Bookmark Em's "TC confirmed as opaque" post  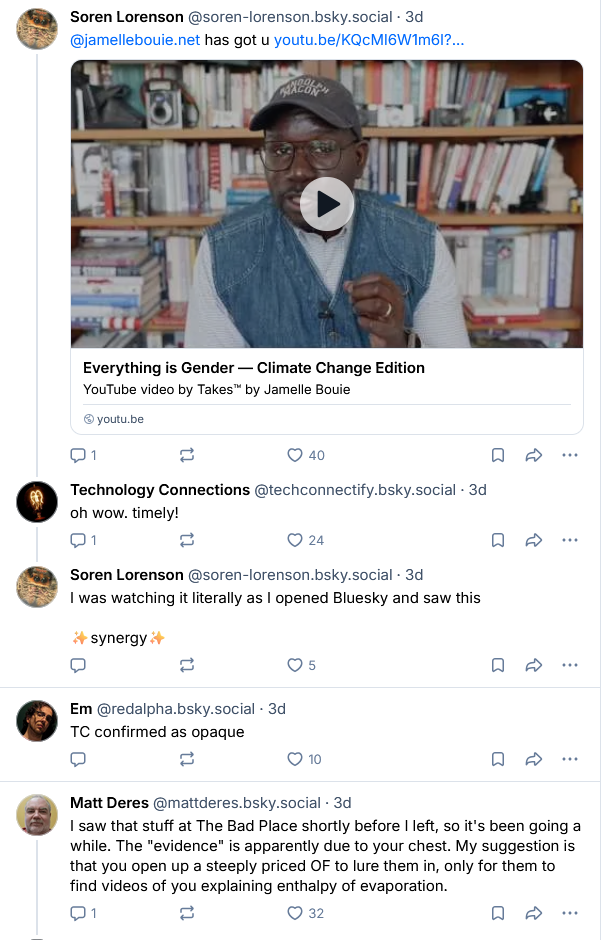(498, 759)
